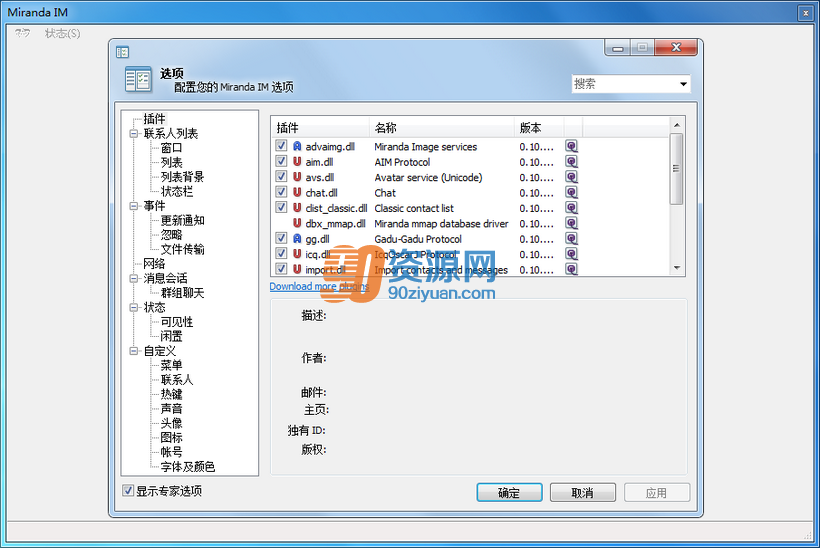The width and height of the screenshot is (820, 548).
Task: Uncheck the avs.dll plugin checkbox
Action: [281, 177]
